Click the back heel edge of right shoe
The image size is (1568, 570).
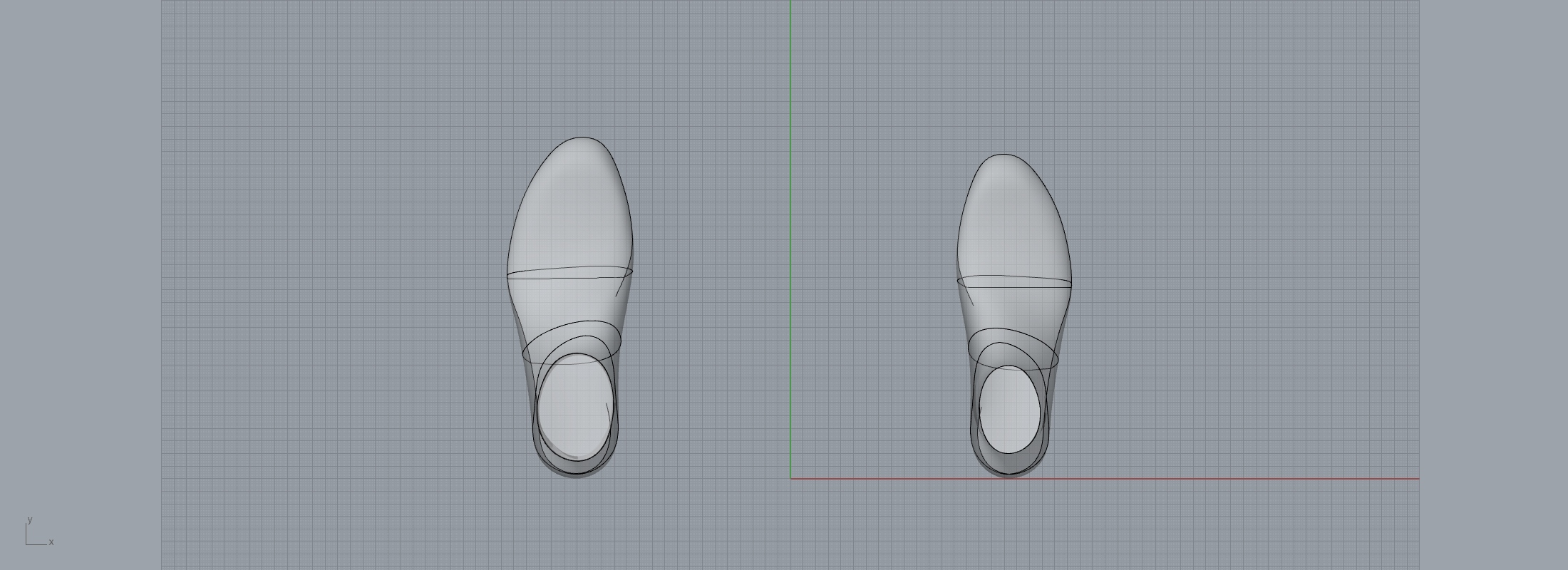[x=1009, y=475]
